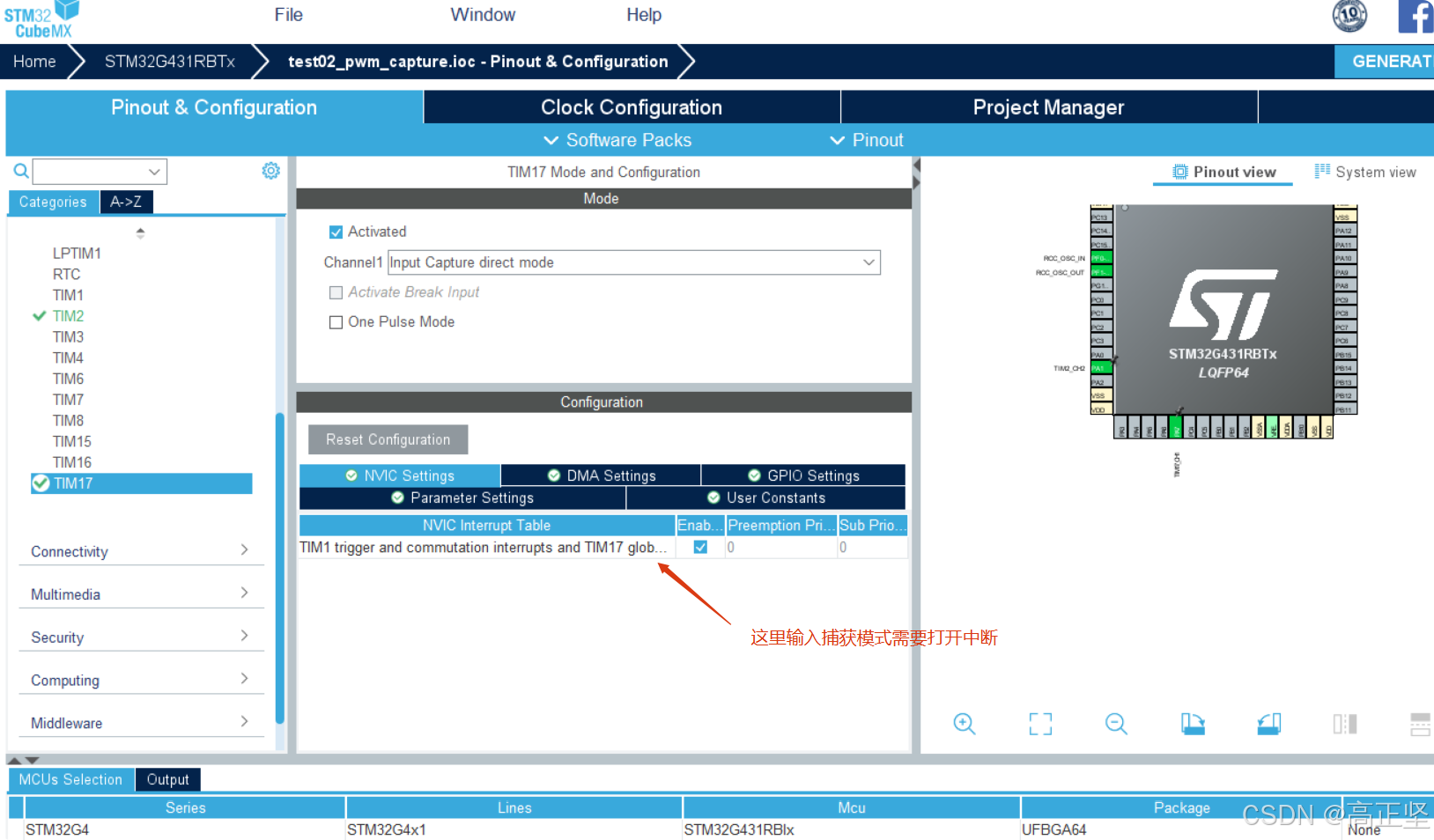
Task: Switch to System view
Action: pos(1365,172)
